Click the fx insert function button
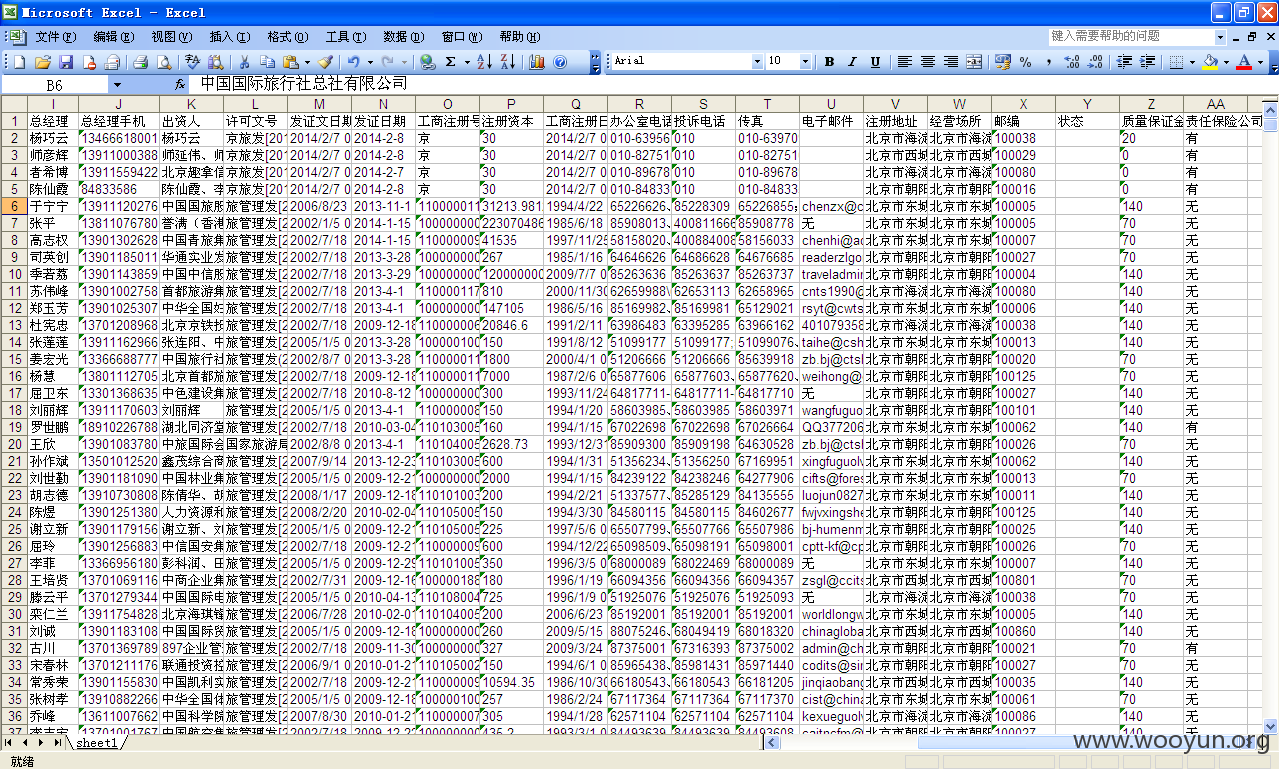The image size is (1279, 769). click(180, 85)
